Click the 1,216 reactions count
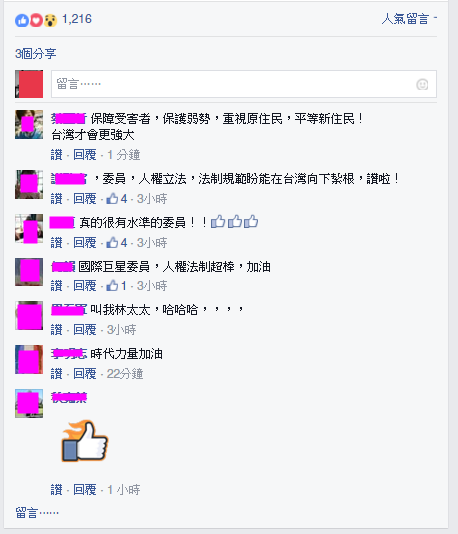The width and height of the screenshot is (458, 534). coord(77,19)
